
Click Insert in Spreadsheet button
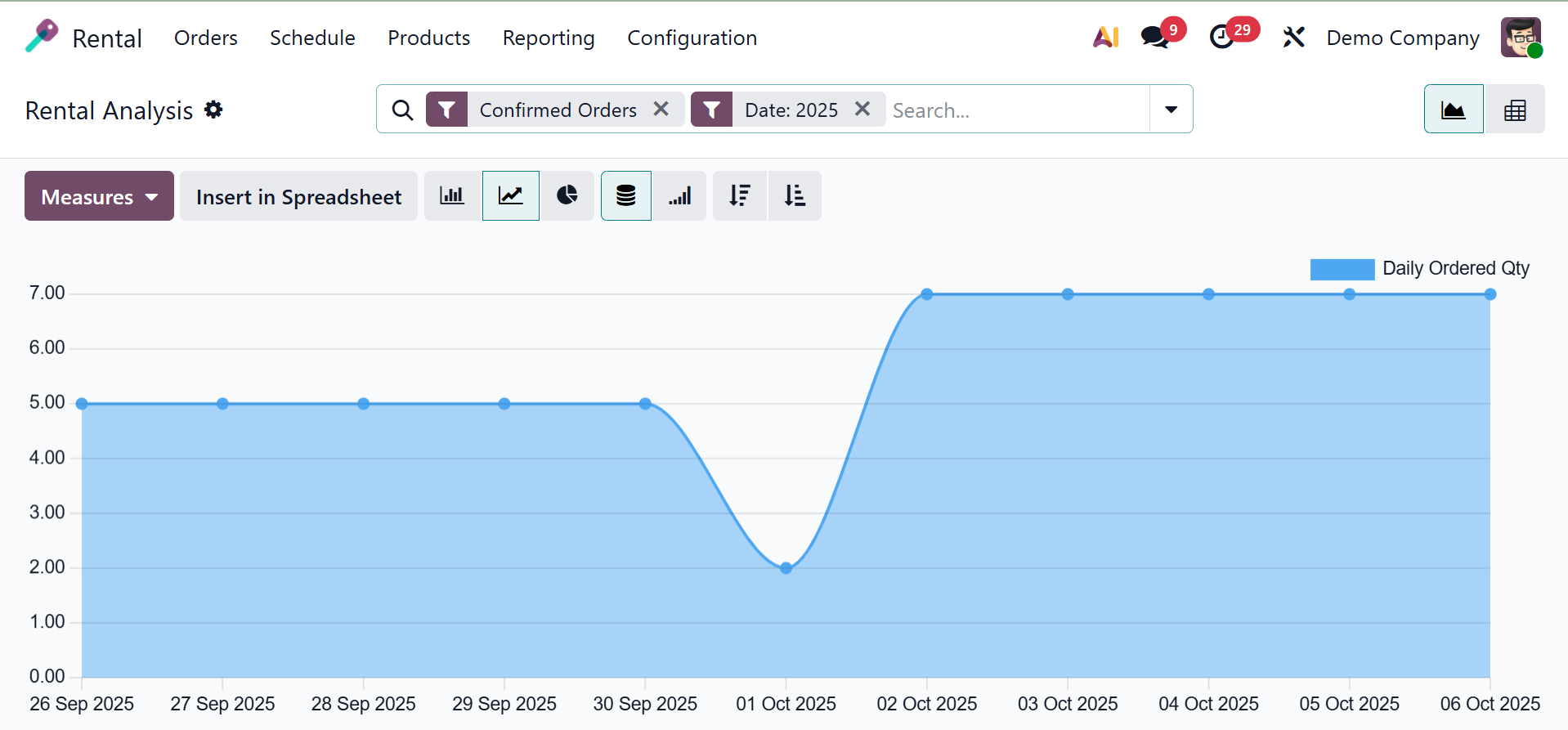click(x=298, y=196)
